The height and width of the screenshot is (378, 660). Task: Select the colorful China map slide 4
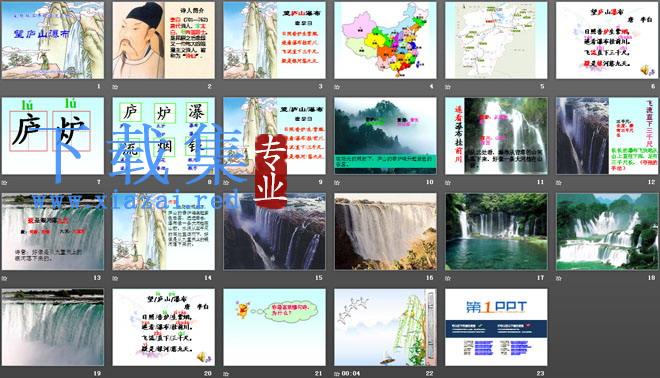(385, 40)
